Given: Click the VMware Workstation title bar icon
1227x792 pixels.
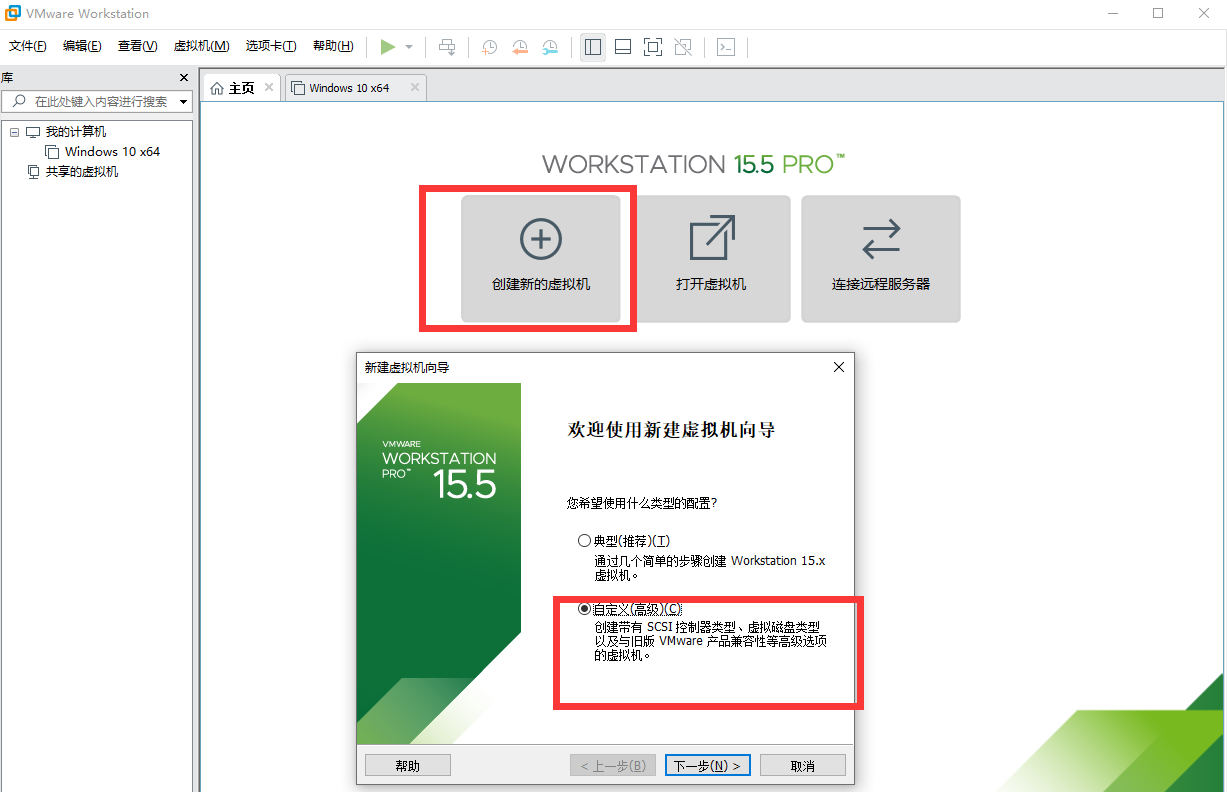Looking at the screenshot, I should coord(14,14).
